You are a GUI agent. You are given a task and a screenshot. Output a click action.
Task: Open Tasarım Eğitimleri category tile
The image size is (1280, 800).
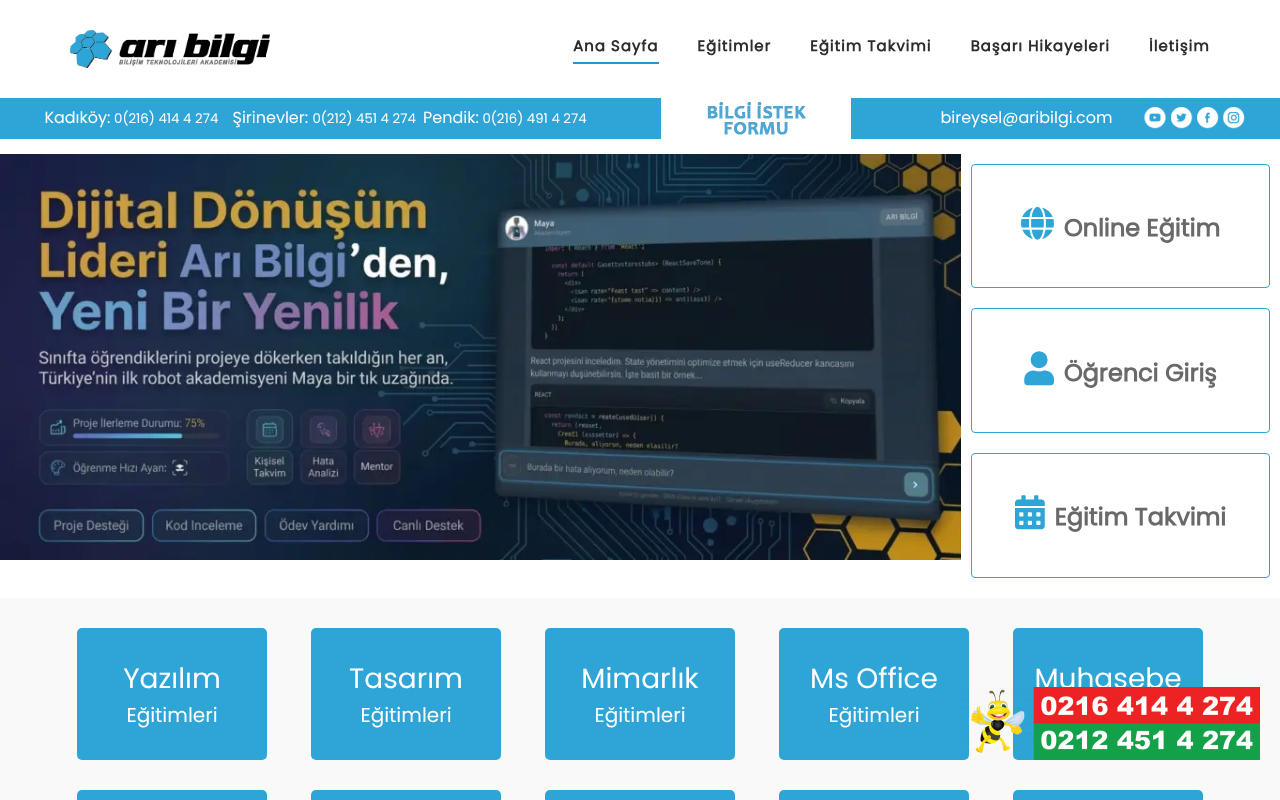point(406,694)
